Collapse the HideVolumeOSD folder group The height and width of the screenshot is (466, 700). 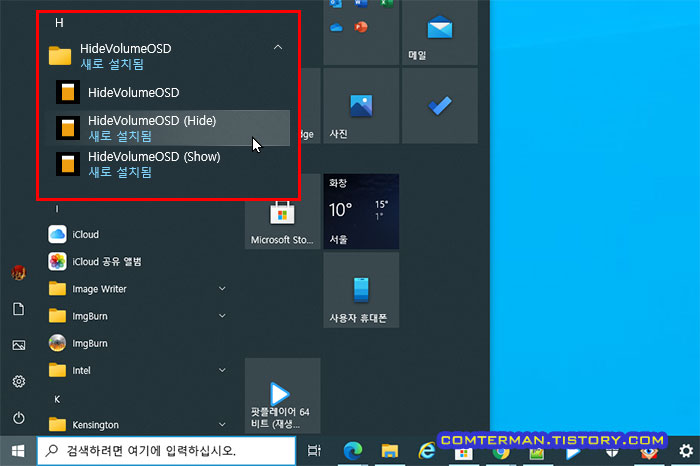[278, 47]
